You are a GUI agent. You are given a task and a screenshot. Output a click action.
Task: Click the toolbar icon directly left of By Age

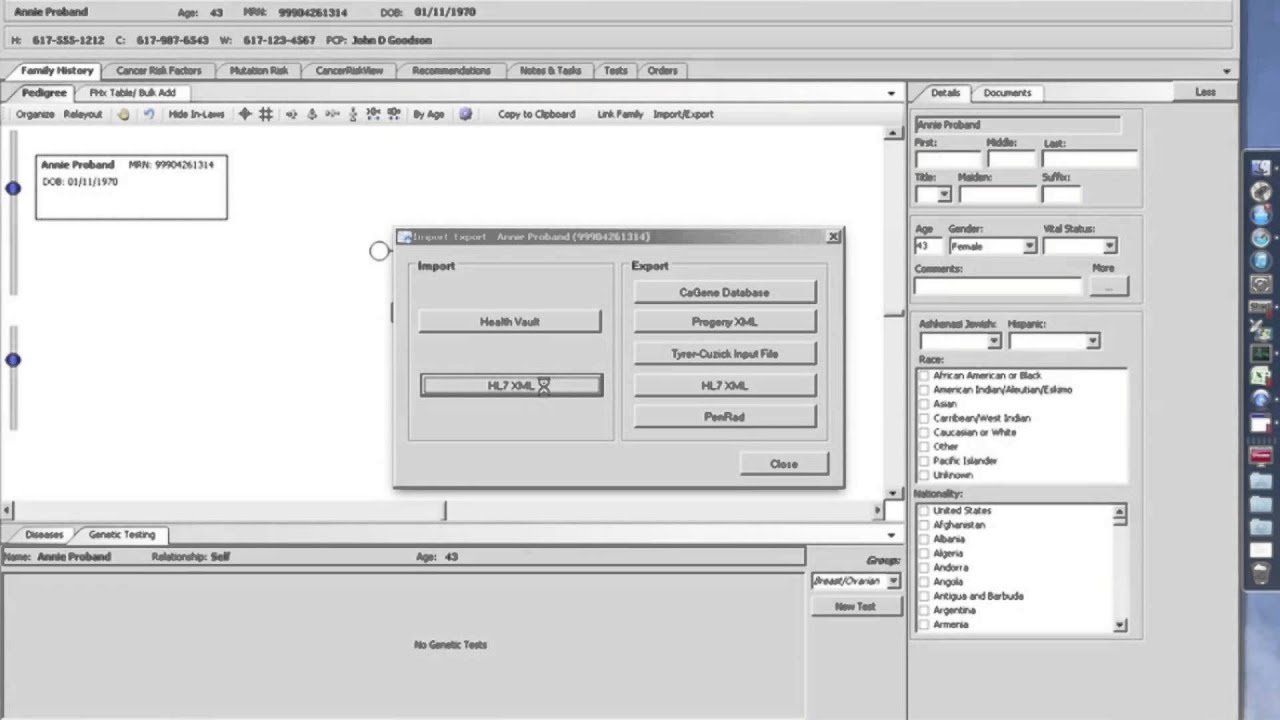click(x=394, y=114)
